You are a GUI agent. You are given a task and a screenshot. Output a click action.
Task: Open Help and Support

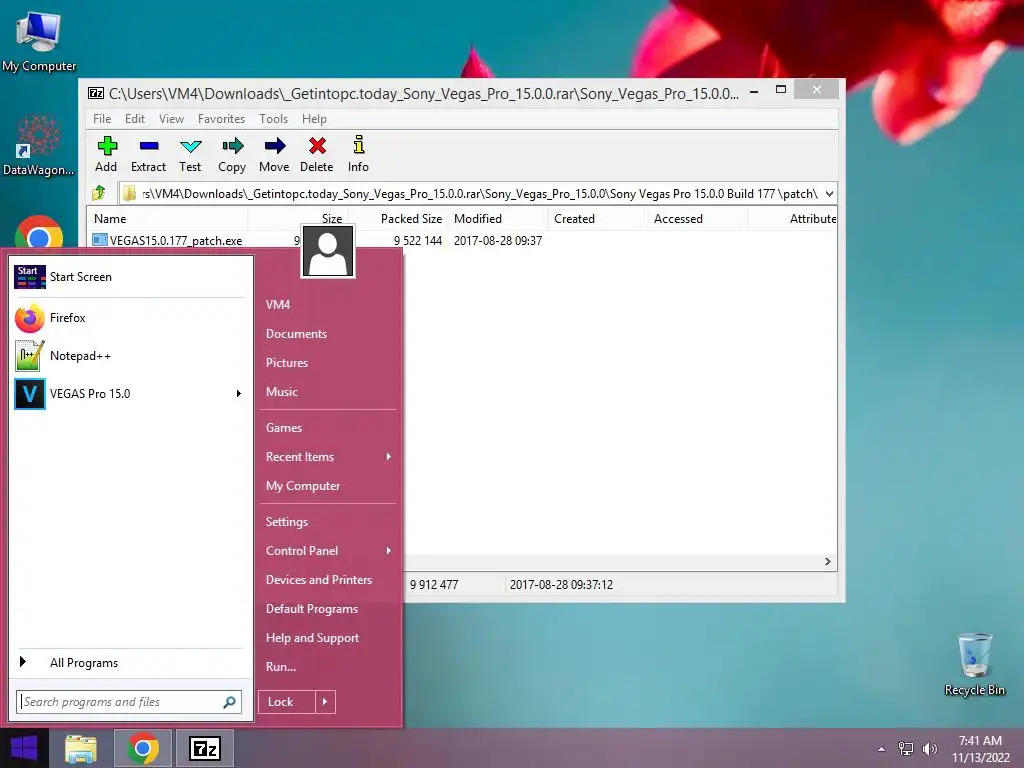(x=312, y=638)
